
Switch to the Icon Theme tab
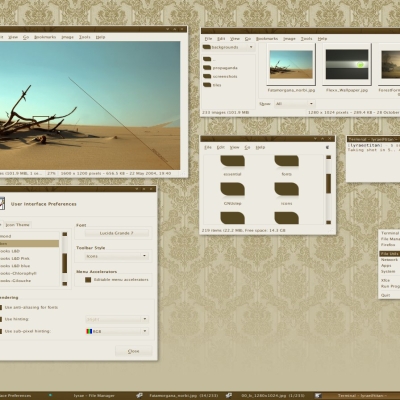pyautogui.click(x=17, y=225)
